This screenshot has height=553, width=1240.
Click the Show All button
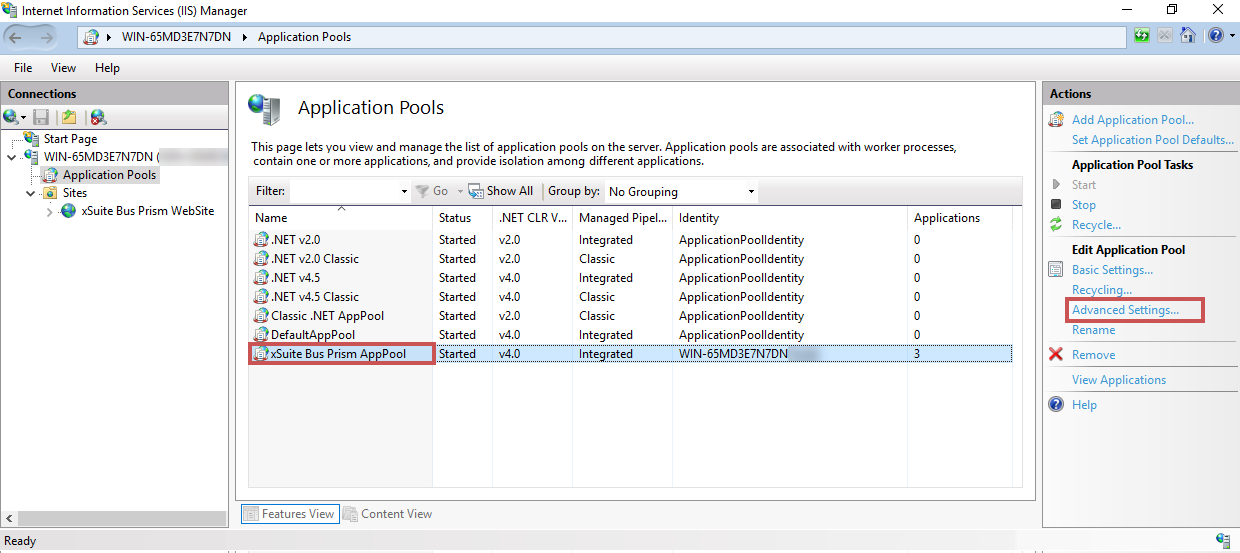tap(501, 191)
